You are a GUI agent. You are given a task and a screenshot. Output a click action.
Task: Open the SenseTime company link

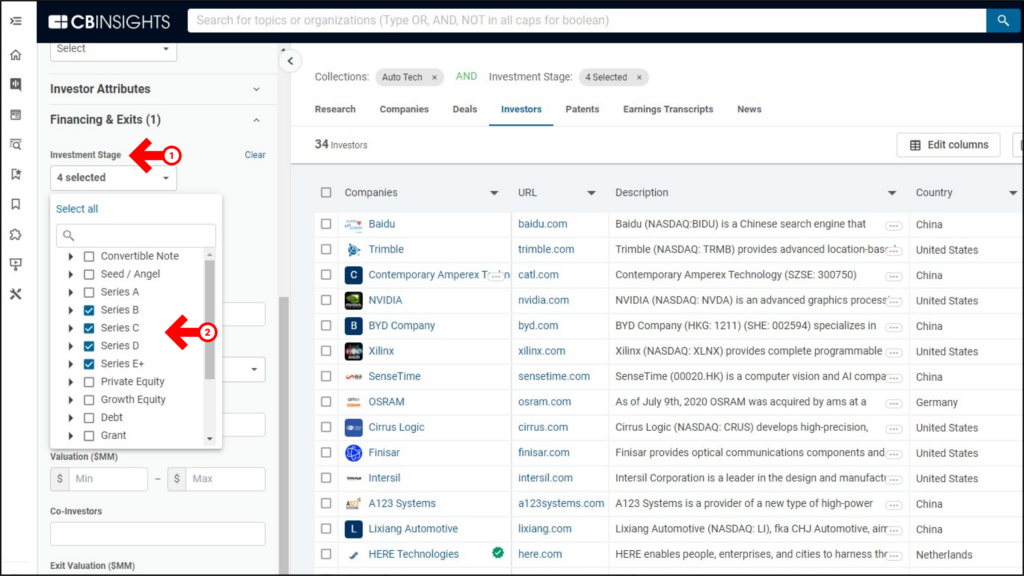394,376
